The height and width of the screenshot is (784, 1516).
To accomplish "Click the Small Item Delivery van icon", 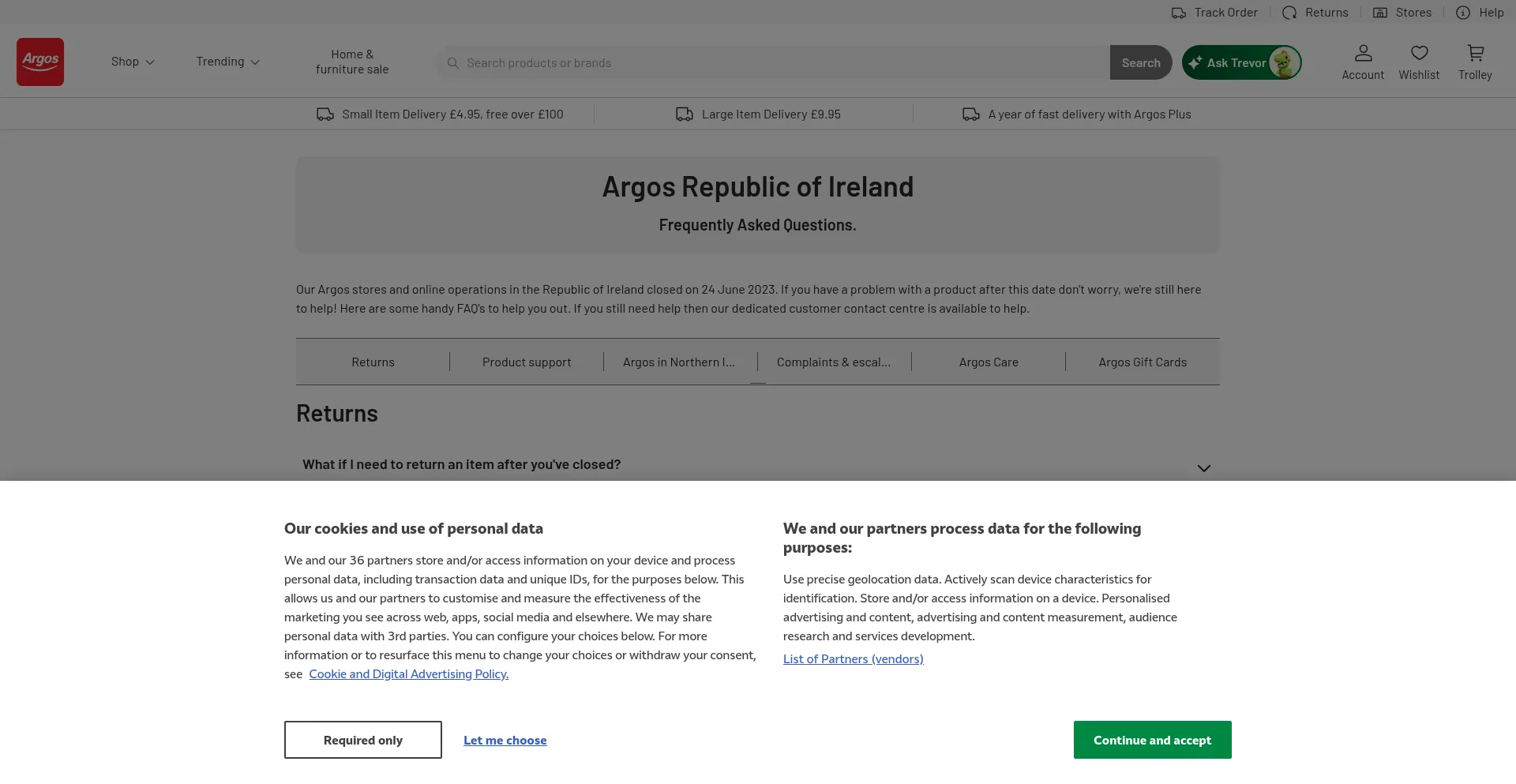I will (x=325, y=114).
